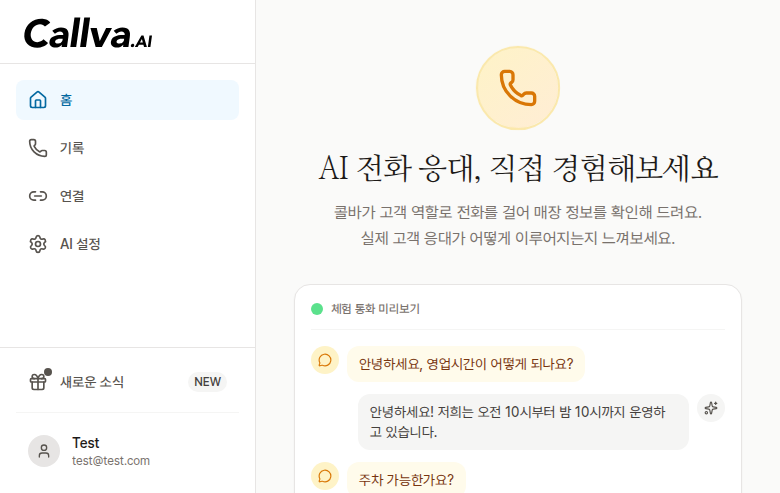The height and width of the screenshot is (493, 780).
Task: Select the 오전 10시부터 밤 10시까지 reply bubble
Action: pos(523,422)
